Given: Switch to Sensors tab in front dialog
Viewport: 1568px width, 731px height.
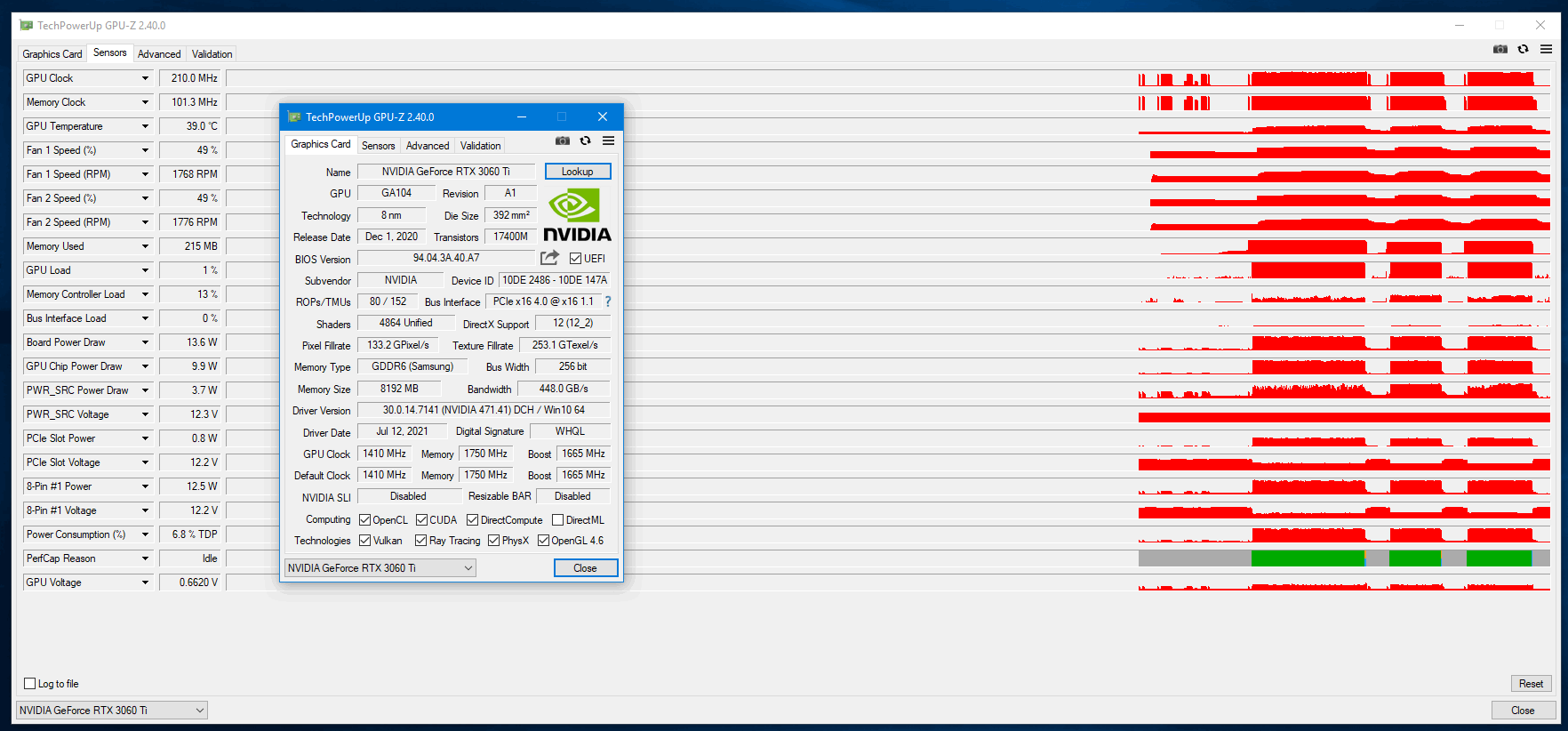Looking at the screenshot, I should point(378,146).
